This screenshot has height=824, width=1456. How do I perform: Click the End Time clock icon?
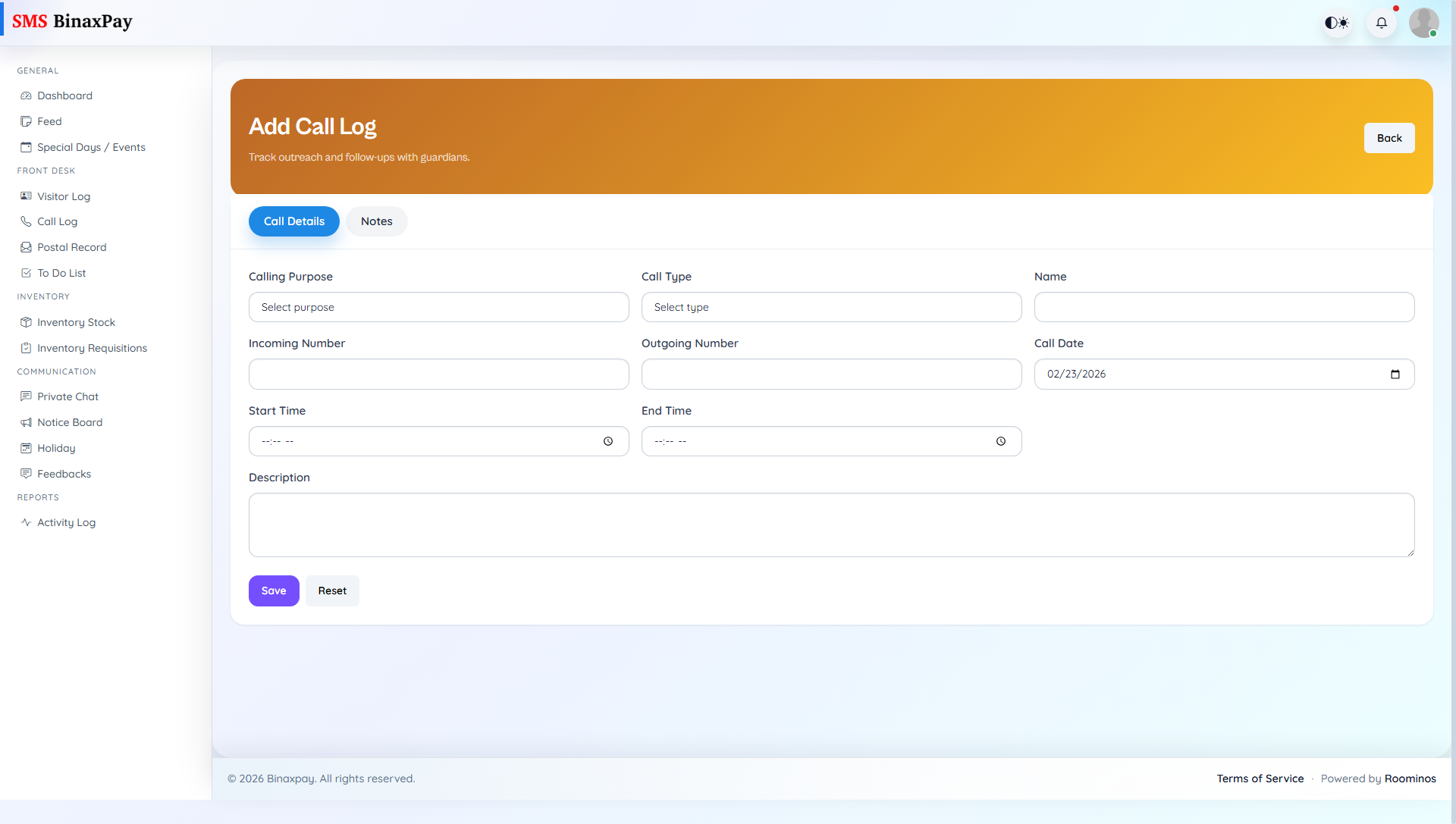point(1001,441)
